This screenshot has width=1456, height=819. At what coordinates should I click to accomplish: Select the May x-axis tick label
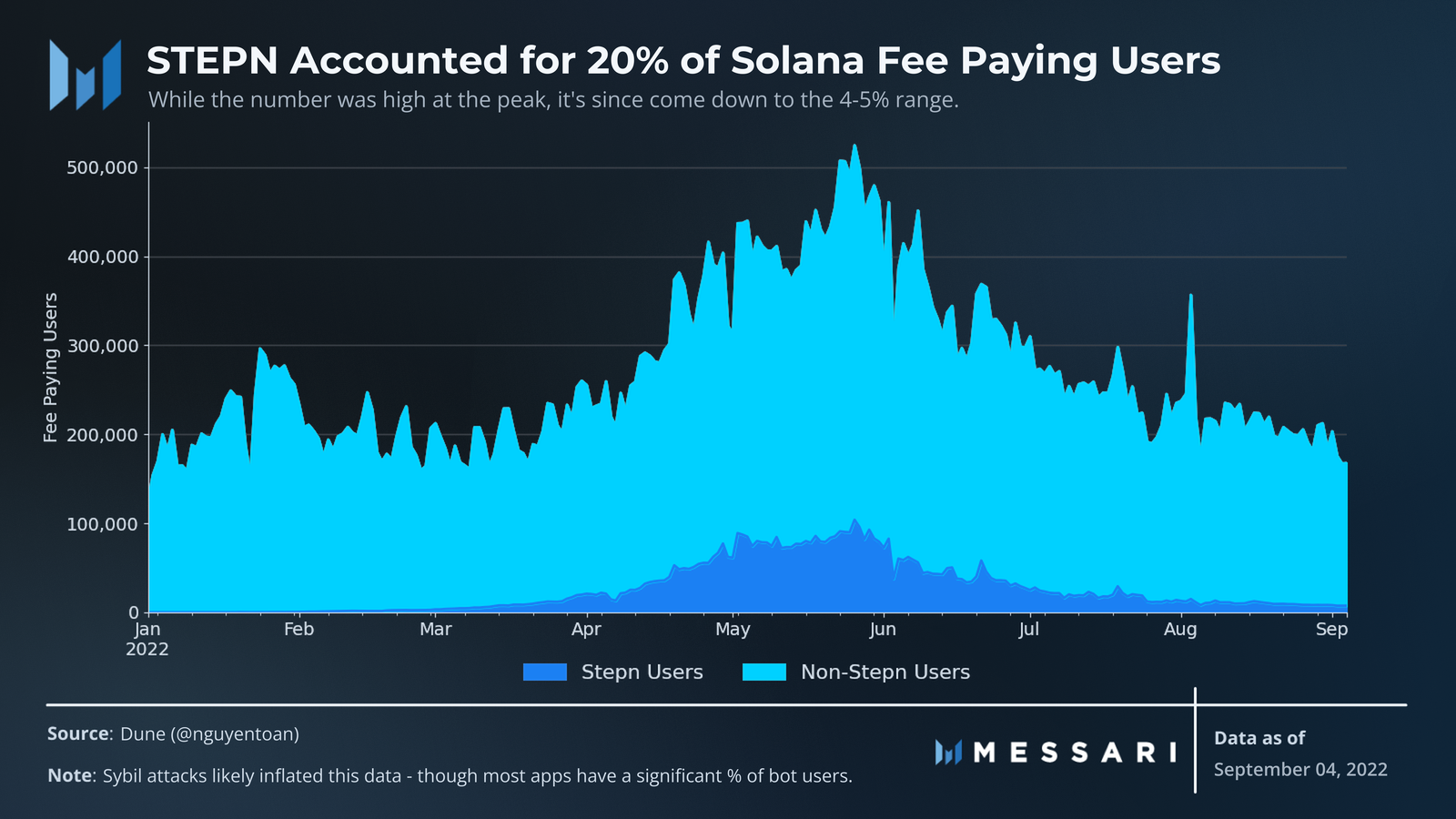click(733, 630)
